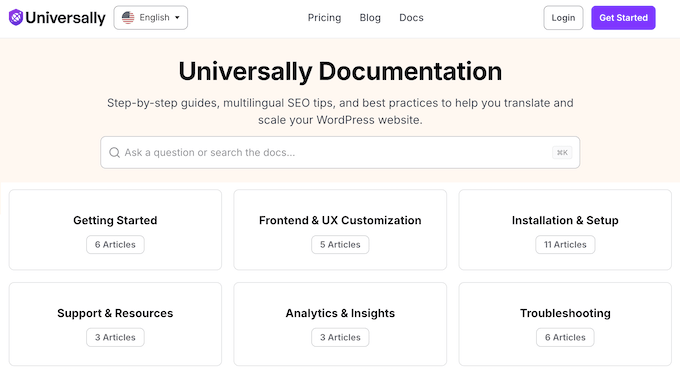This screenshot has height=384, width=680.
Task: Click the ⌘K shortcut badge in search
Action: point(562,152)
